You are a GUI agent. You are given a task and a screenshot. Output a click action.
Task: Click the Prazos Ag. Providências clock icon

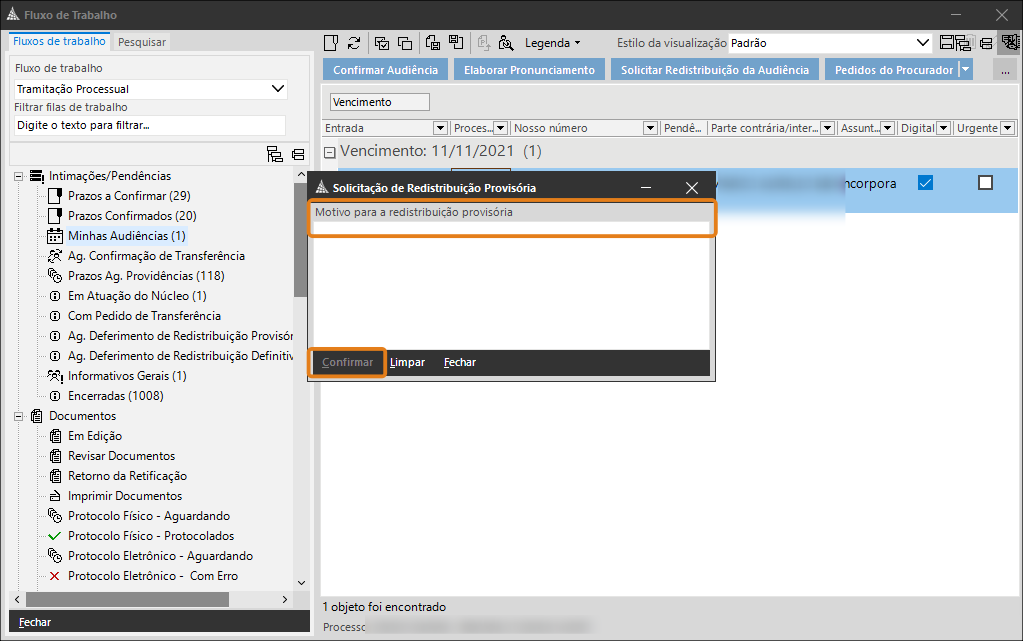55,276
